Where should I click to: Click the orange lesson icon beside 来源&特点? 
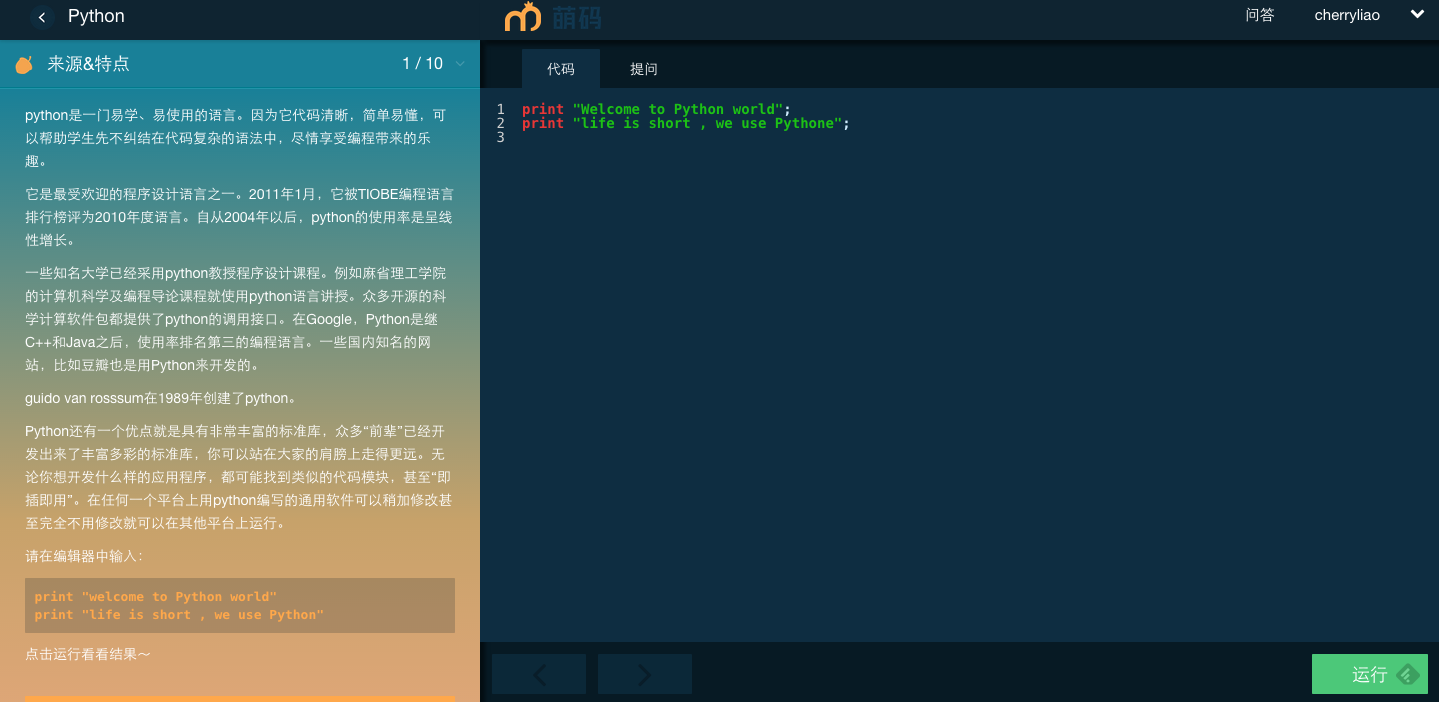24,65
